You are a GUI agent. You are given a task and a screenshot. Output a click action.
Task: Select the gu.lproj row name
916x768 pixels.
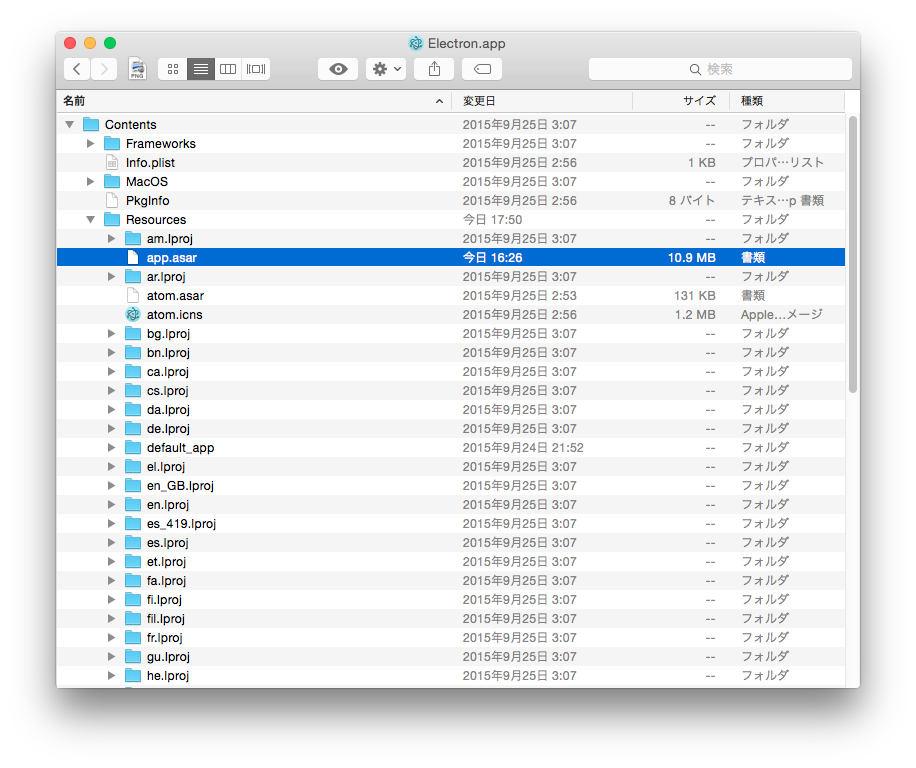click(x=168, y=656)
